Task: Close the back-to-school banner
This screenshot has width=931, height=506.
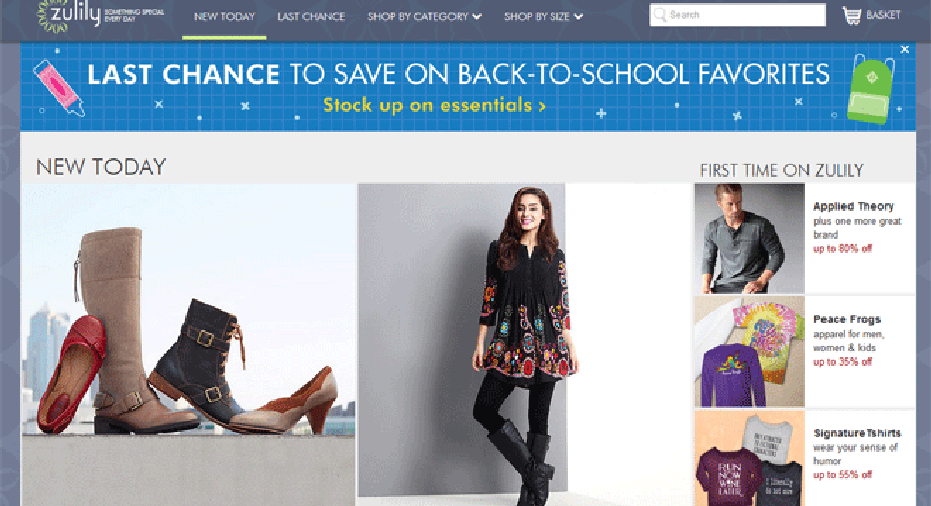Action: tap(904, 50)
